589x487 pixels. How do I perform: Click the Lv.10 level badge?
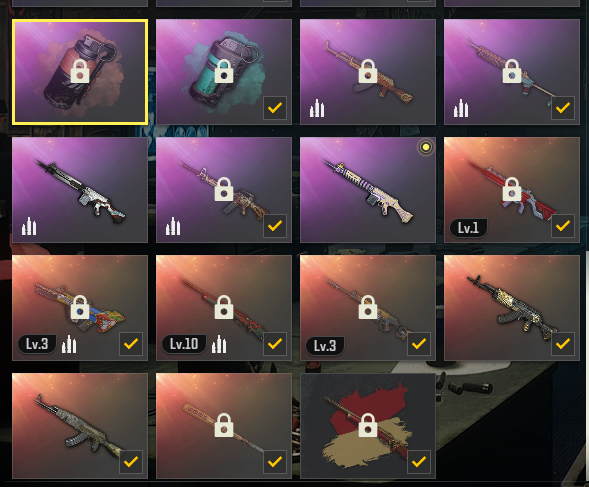(x=184, y=344)
